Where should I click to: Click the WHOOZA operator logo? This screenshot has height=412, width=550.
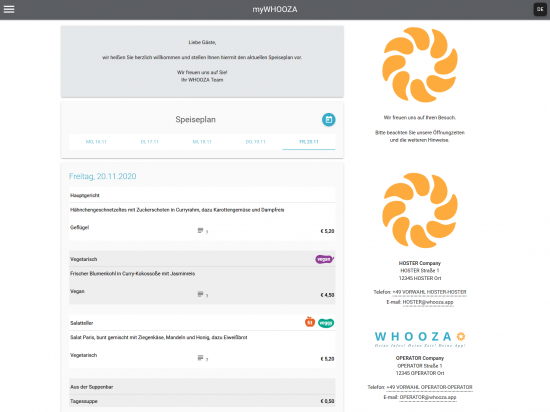(420, 339)
